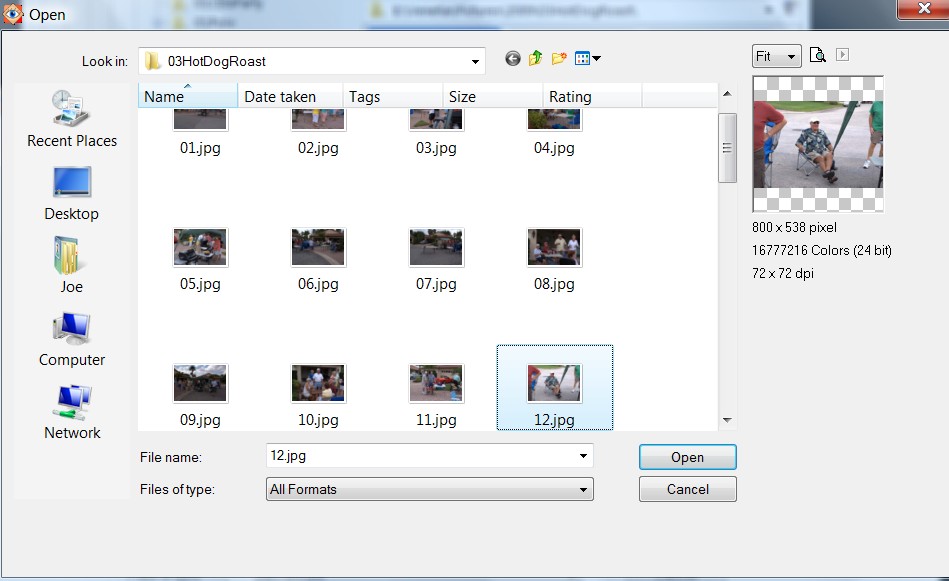The height and width of the screenshot is (581, 949).
Task: Click the Open button
Action: click(688, 457)
